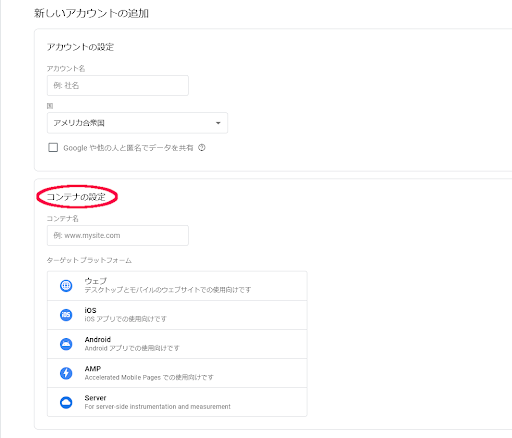This screenshot has height=438, width=512.
Task: Click the AMP lightning bolt icon
Action: point(66,373)
